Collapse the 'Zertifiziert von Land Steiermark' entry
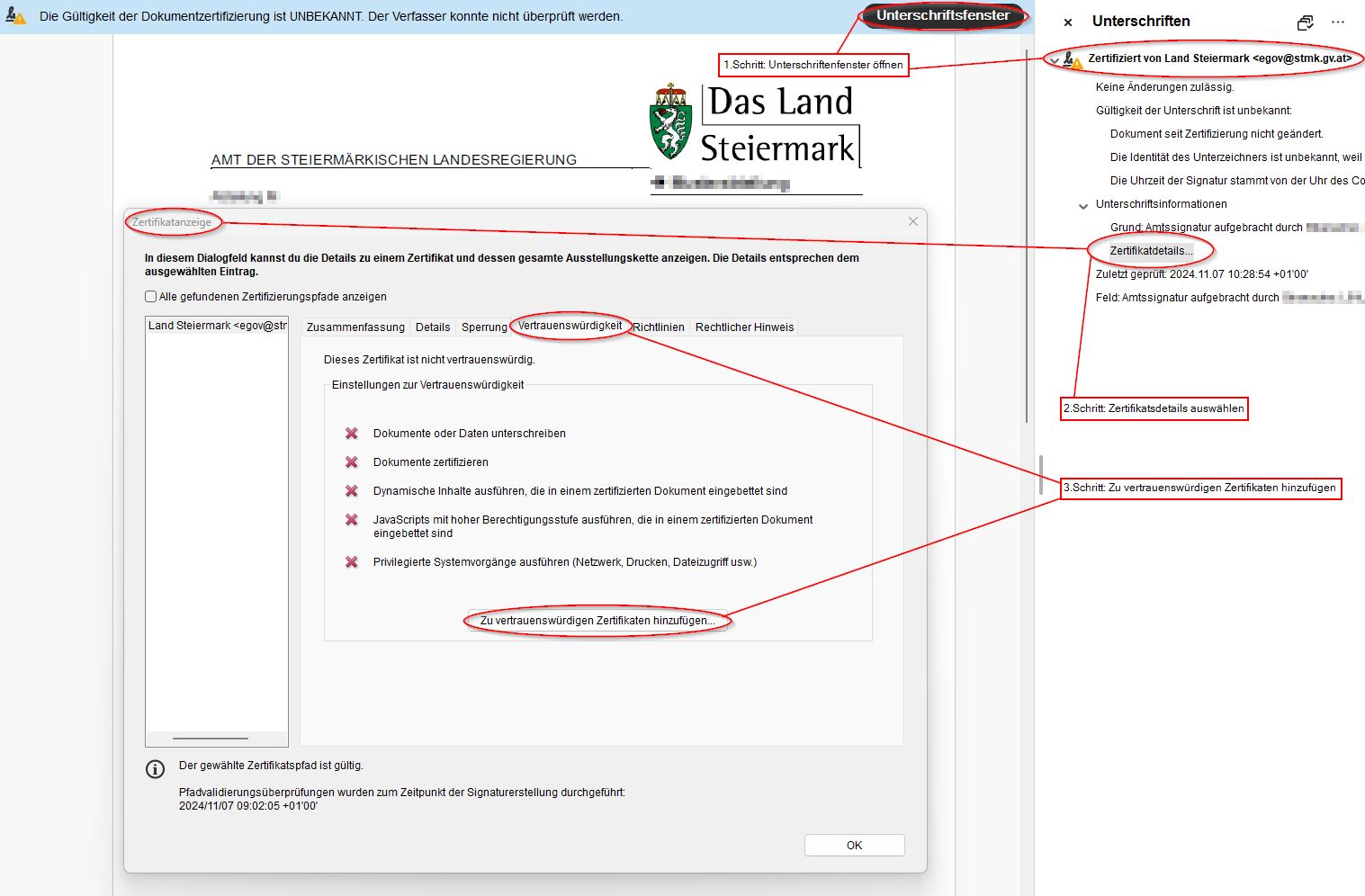 (1055, 59)
